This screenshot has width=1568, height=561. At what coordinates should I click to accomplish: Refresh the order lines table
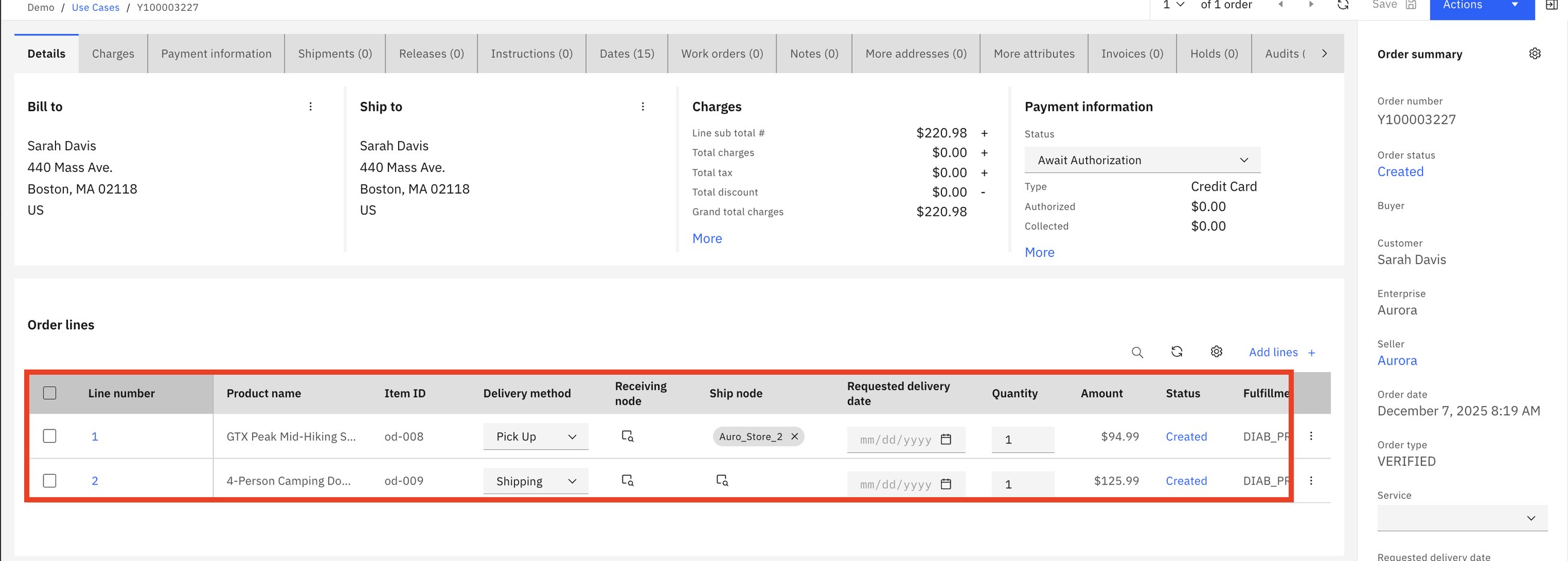pos(1177,352)
